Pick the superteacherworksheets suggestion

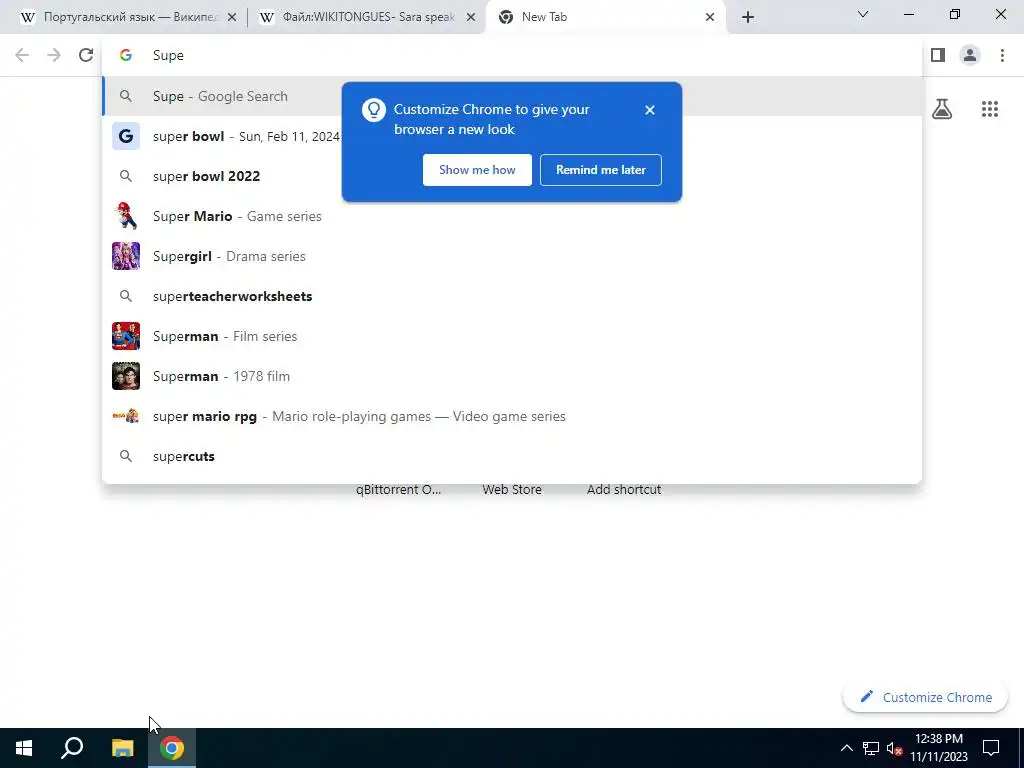(512, 296)
